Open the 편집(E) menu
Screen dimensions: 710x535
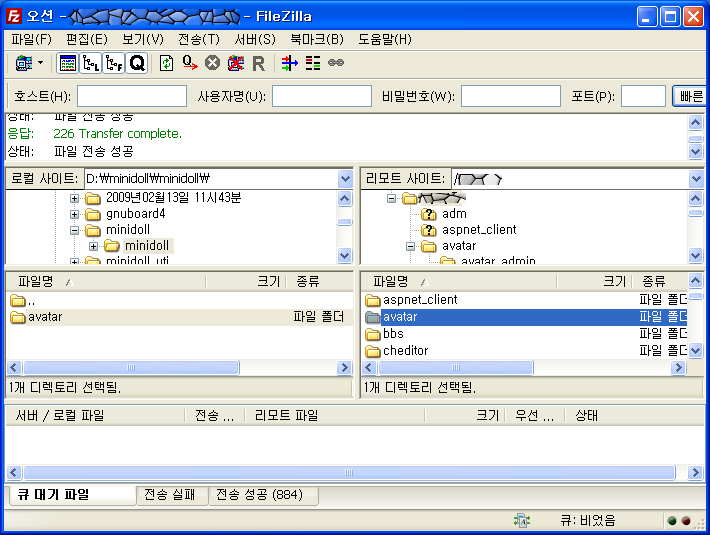point(86,39)
